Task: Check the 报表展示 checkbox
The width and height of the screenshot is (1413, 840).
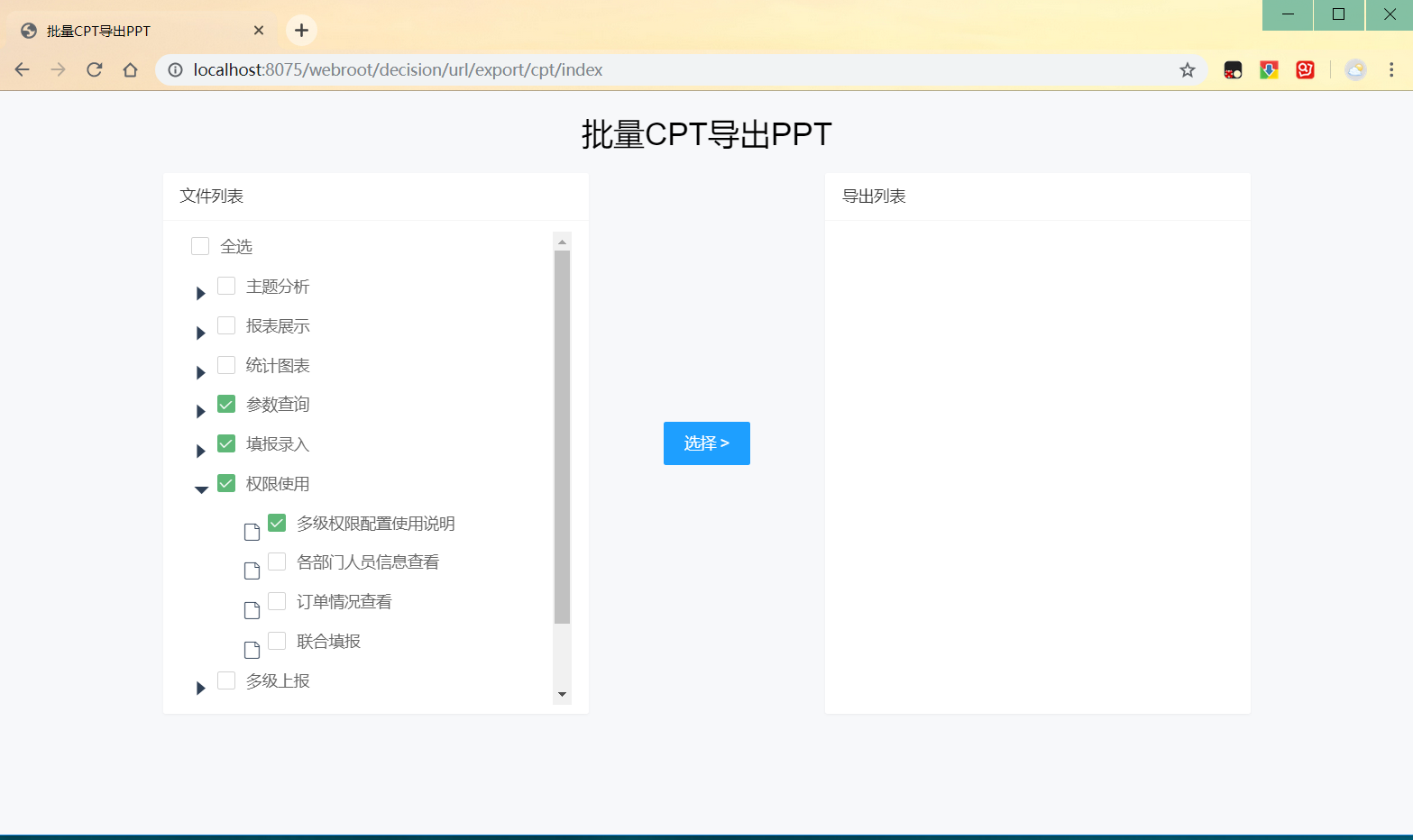Action: point(226,325)
